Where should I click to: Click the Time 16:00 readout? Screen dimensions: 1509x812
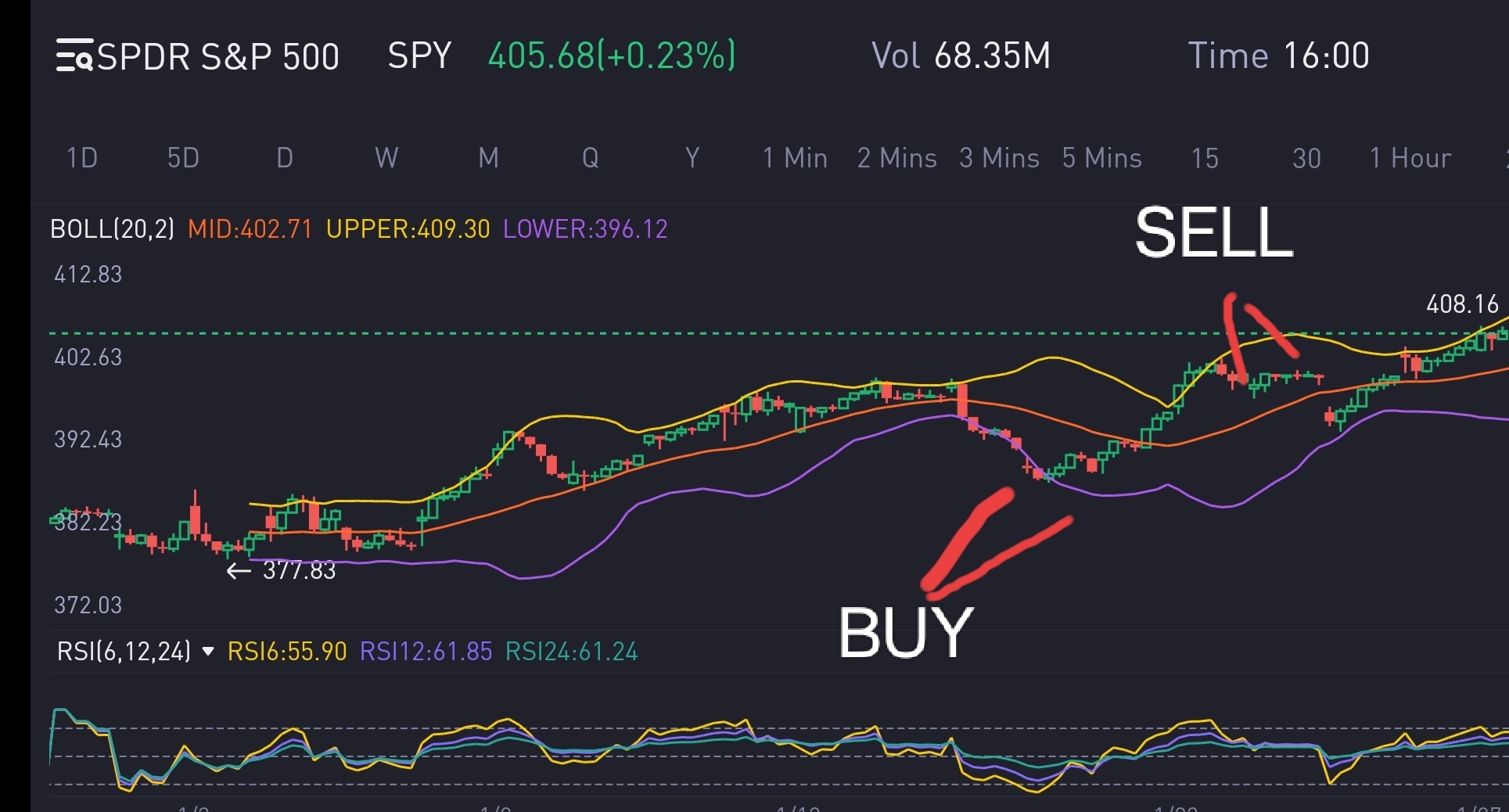click(x=1279, y=56)
